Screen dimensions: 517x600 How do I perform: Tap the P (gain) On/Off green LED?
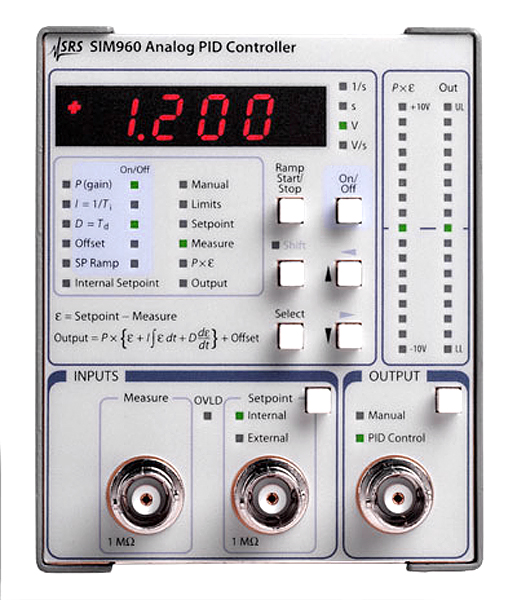(134, 185)
